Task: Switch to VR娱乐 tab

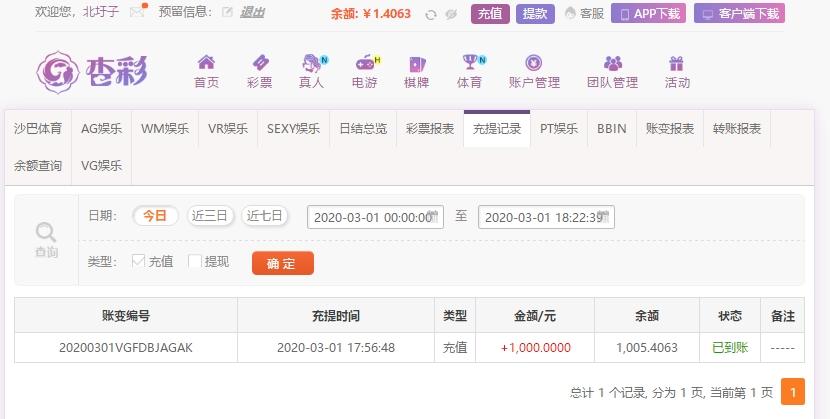Action: pyautogui.click(x=228, y=129)
